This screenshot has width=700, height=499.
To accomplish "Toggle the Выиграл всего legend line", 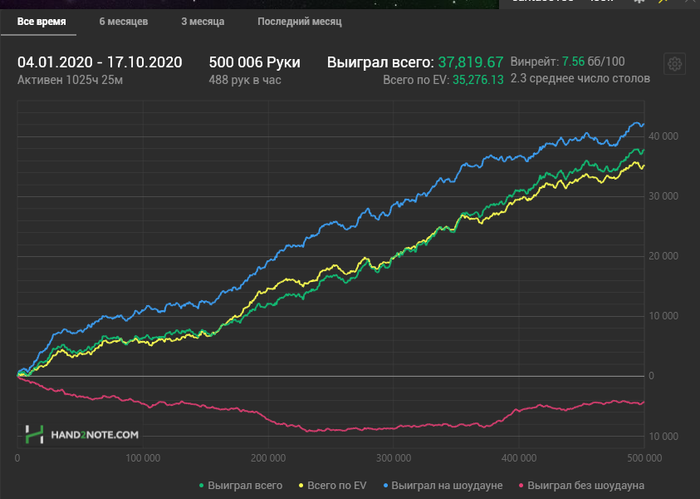I will coord(241,485).
